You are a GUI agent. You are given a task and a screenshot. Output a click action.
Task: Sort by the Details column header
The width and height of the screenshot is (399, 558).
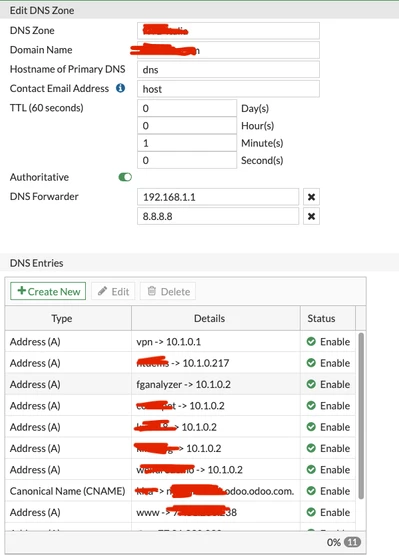click(216, 318)
